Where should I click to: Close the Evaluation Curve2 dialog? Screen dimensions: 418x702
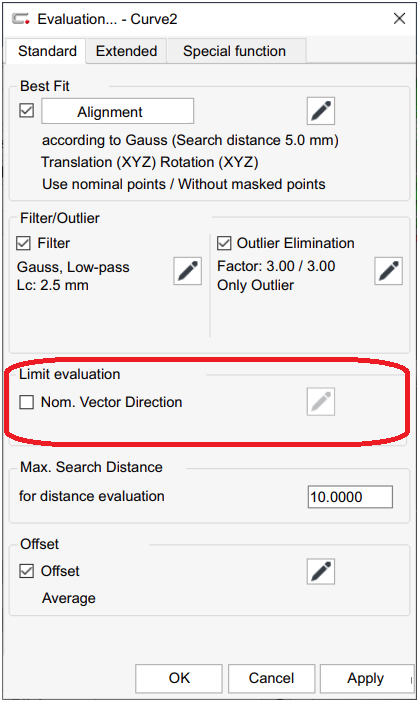click(x=399, y=19)
